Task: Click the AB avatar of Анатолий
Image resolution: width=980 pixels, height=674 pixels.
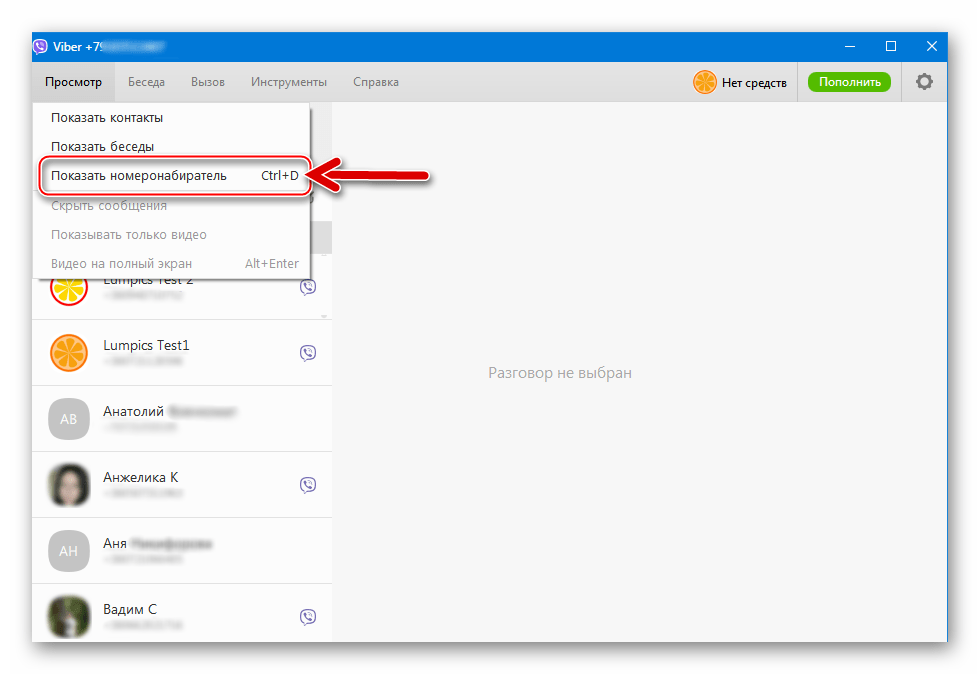Action: click(x=69, y=419)
